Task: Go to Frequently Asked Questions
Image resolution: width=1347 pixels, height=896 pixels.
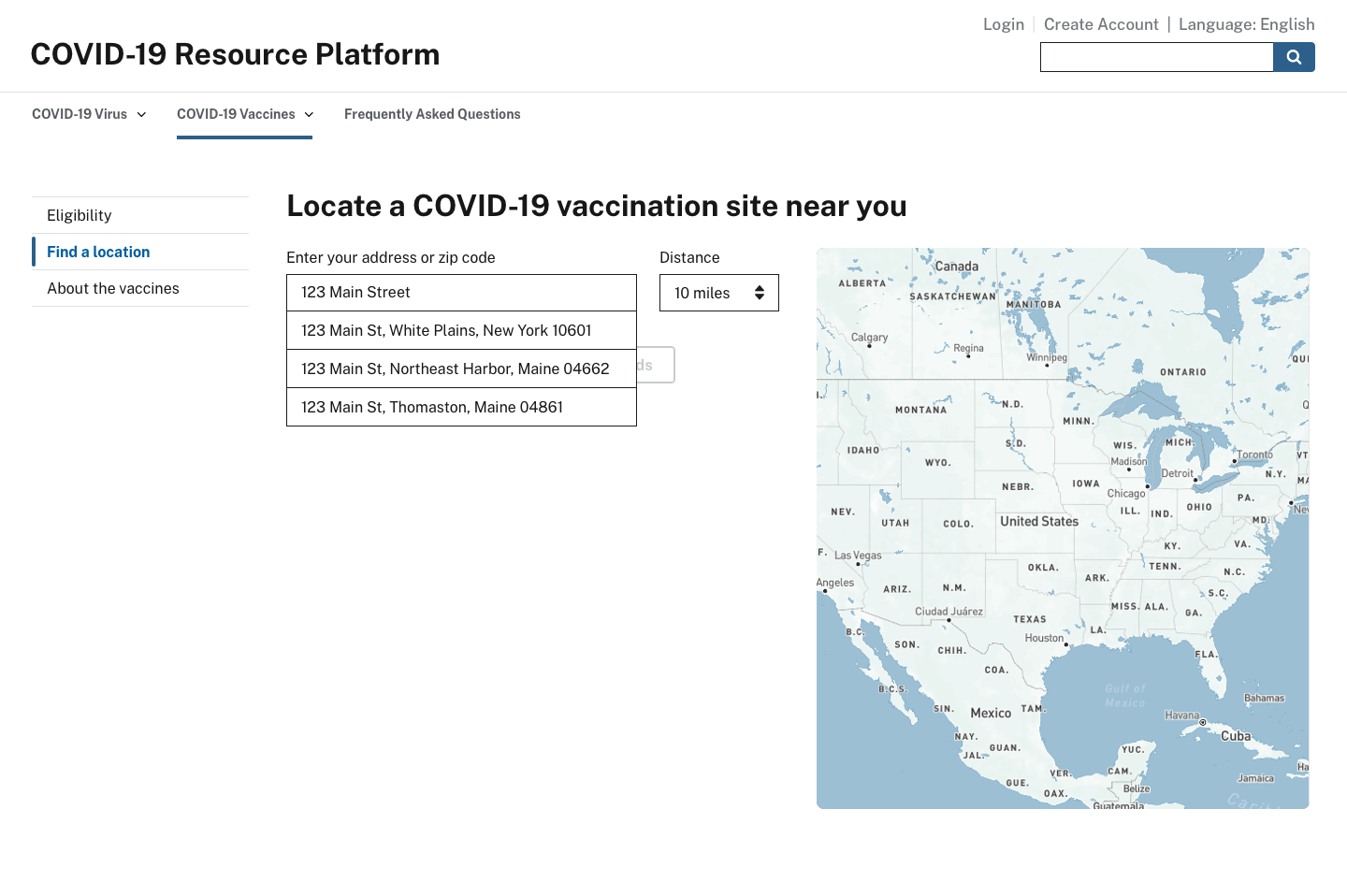Action: [432, 114]
